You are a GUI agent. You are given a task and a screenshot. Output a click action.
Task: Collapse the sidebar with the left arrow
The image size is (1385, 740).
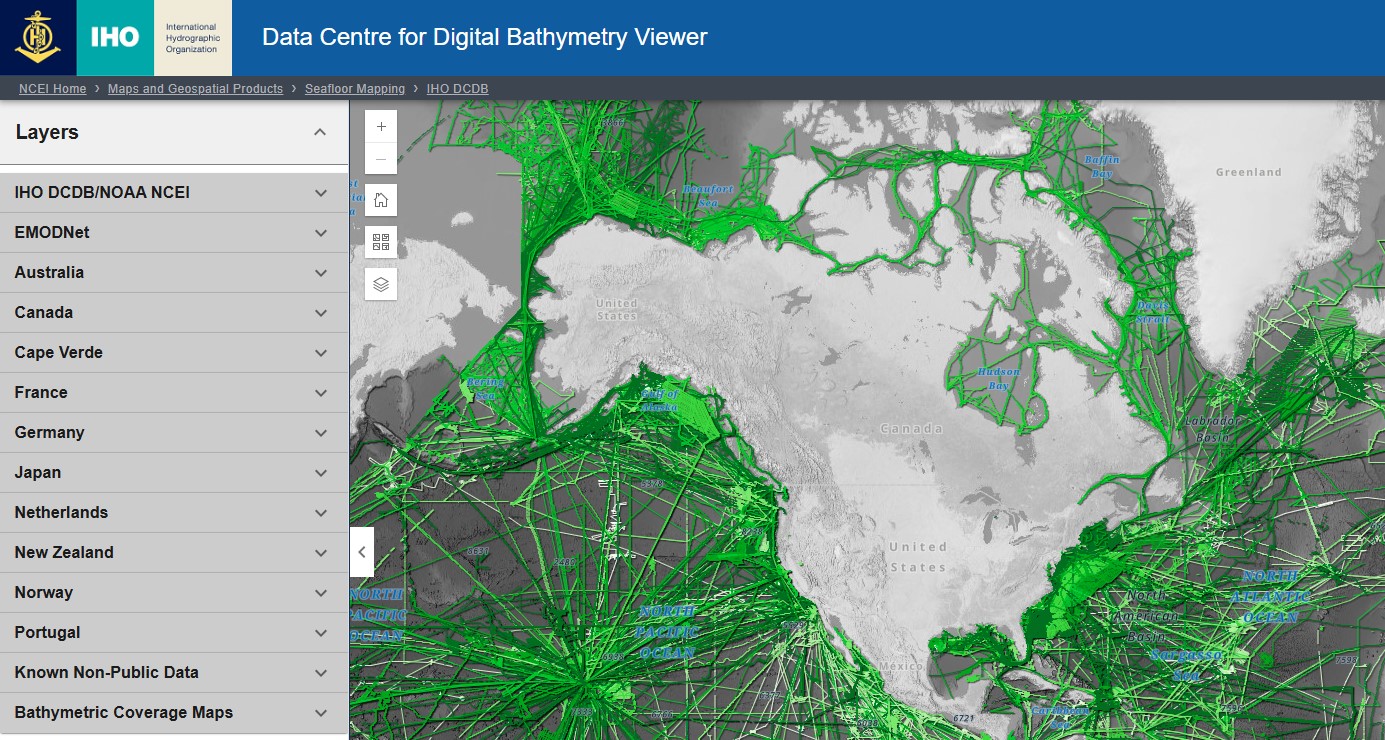pos(362,552)
